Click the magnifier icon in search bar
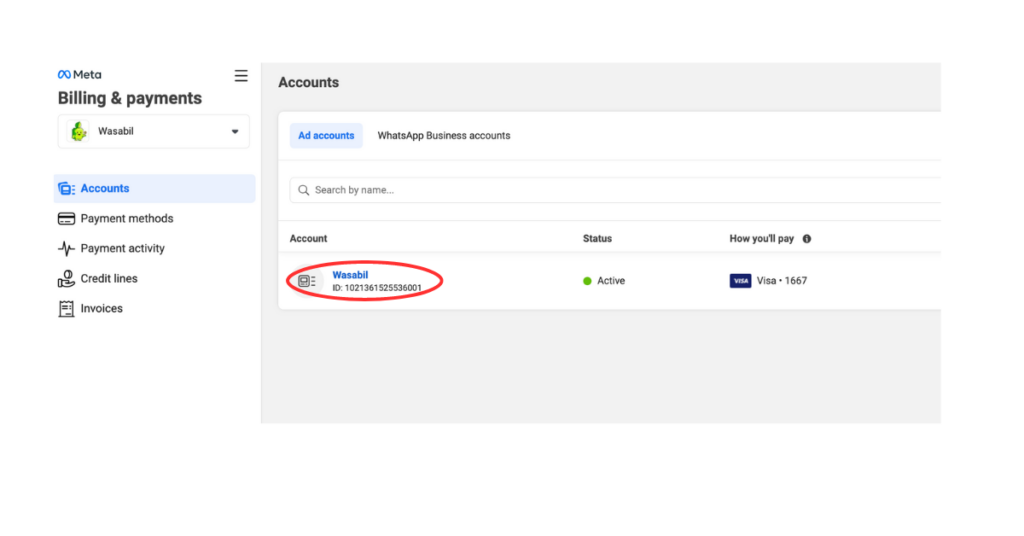Viewport: 1024px width, 536px height. [x=304, y=190]
